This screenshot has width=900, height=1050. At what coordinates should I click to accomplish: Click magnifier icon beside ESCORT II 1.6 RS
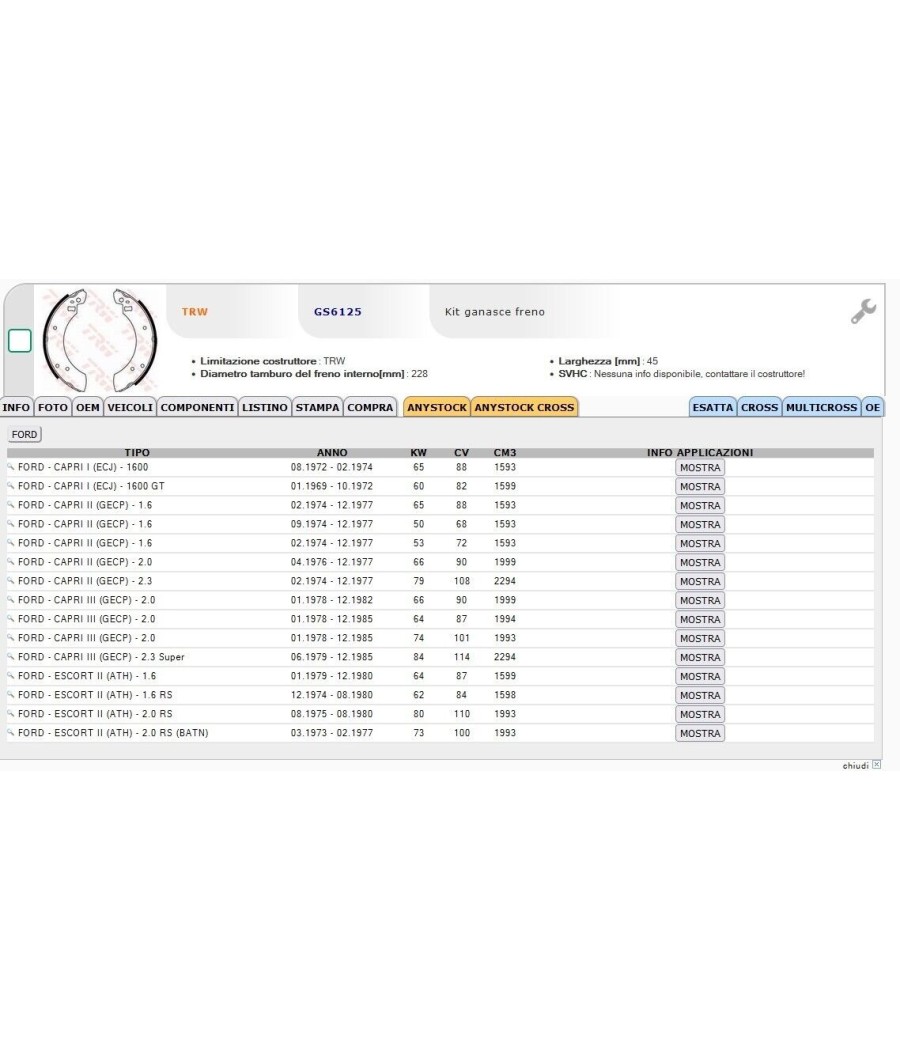pyautogui.click(x=11, y=694)
